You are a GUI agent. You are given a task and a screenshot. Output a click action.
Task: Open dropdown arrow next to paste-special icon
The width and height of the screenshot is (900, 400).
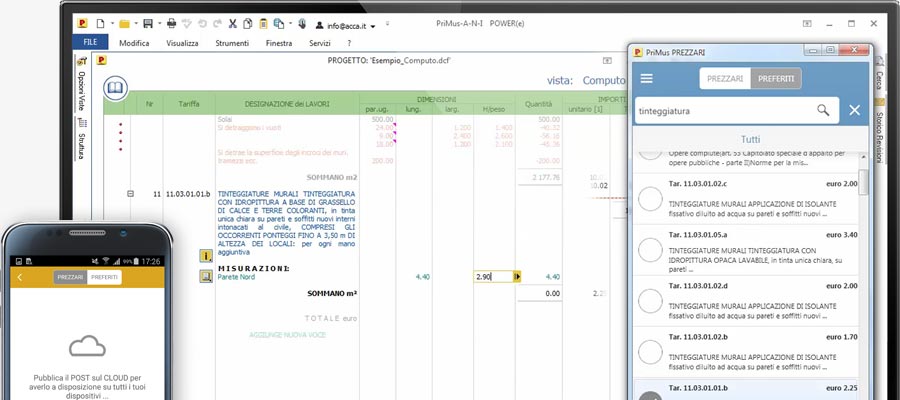click(290, 25)
